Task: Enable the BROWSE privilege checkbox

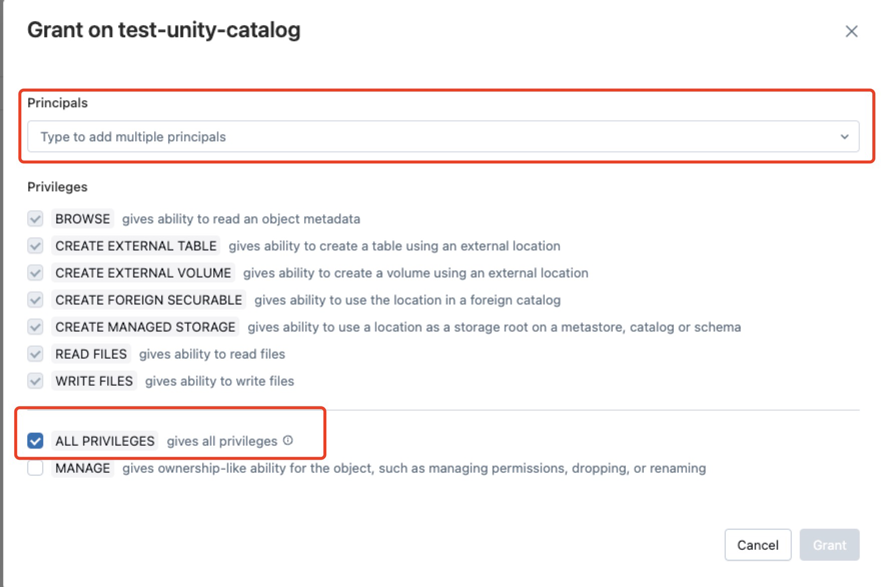Action: (x=36, y=218)
